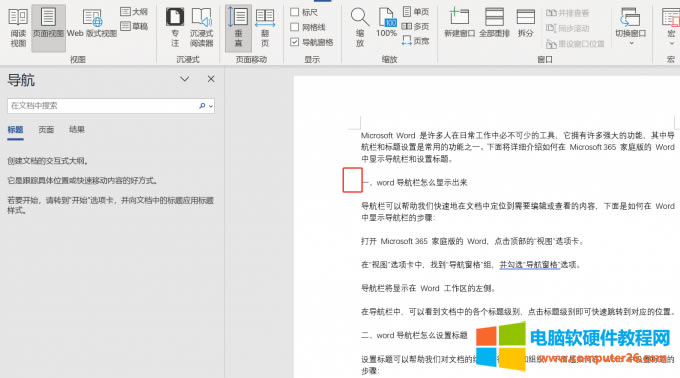Open the Macros (宏) button

[671, 27]
